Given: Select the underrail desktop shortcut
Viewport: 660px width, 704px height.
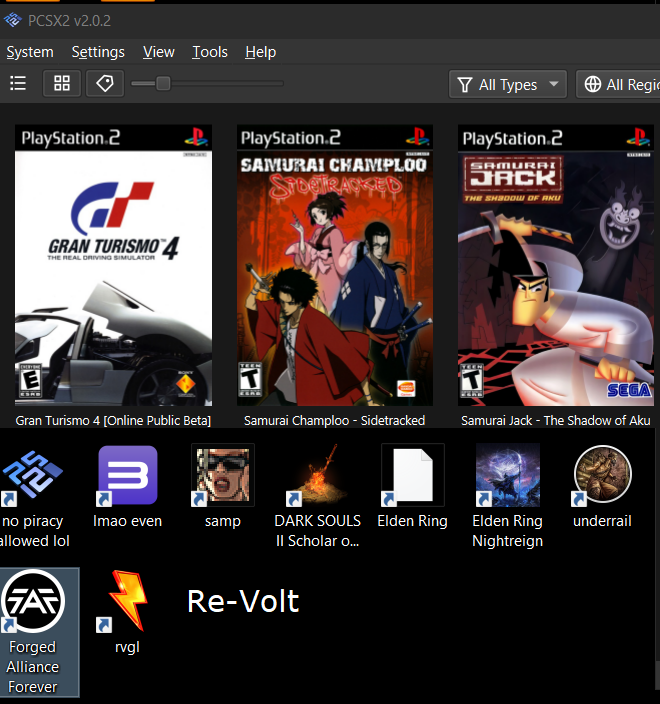Looking at the screenshot, I should [x=603, y=487].
